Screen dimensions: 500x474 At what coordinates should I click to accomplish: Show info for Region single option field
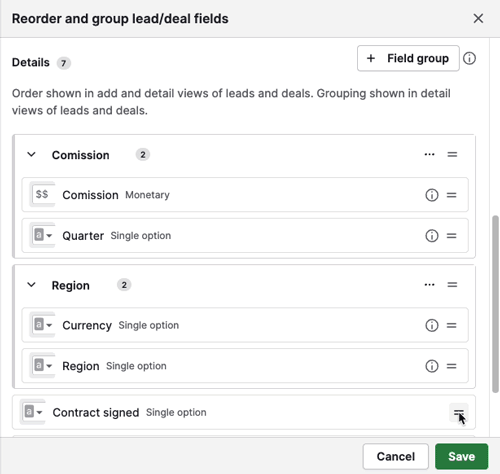pos(432,366)
